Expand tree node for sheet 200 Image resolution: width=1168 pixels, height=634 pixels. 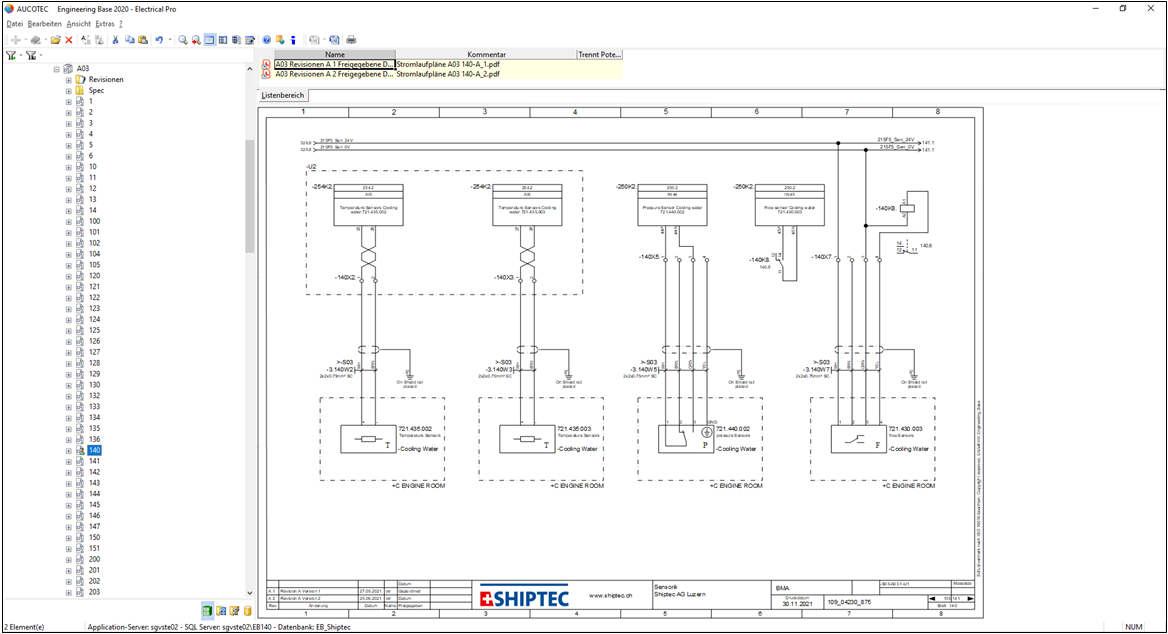(69, 559)
